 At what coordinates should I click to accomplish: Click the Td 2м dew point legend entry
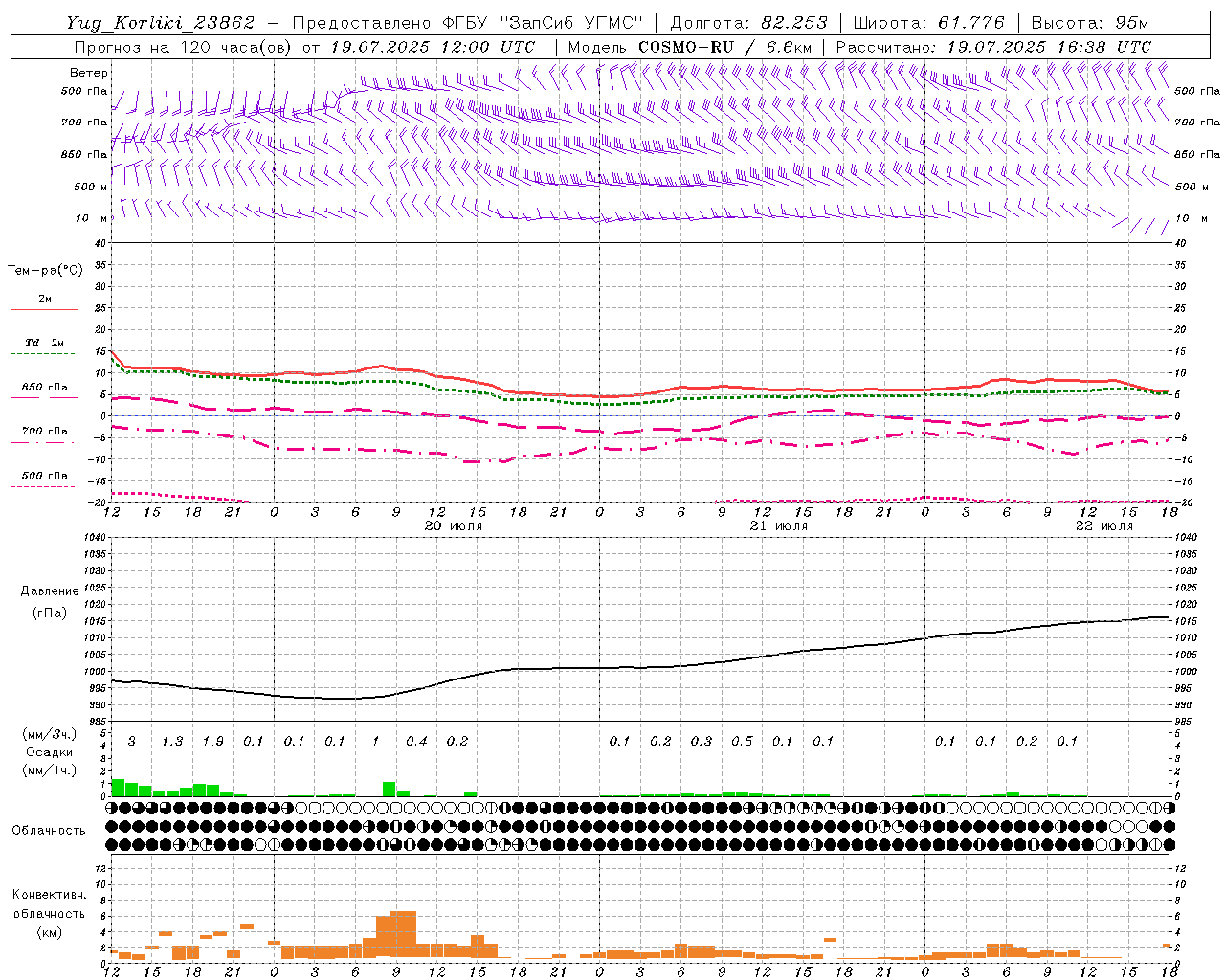[44, 343]
